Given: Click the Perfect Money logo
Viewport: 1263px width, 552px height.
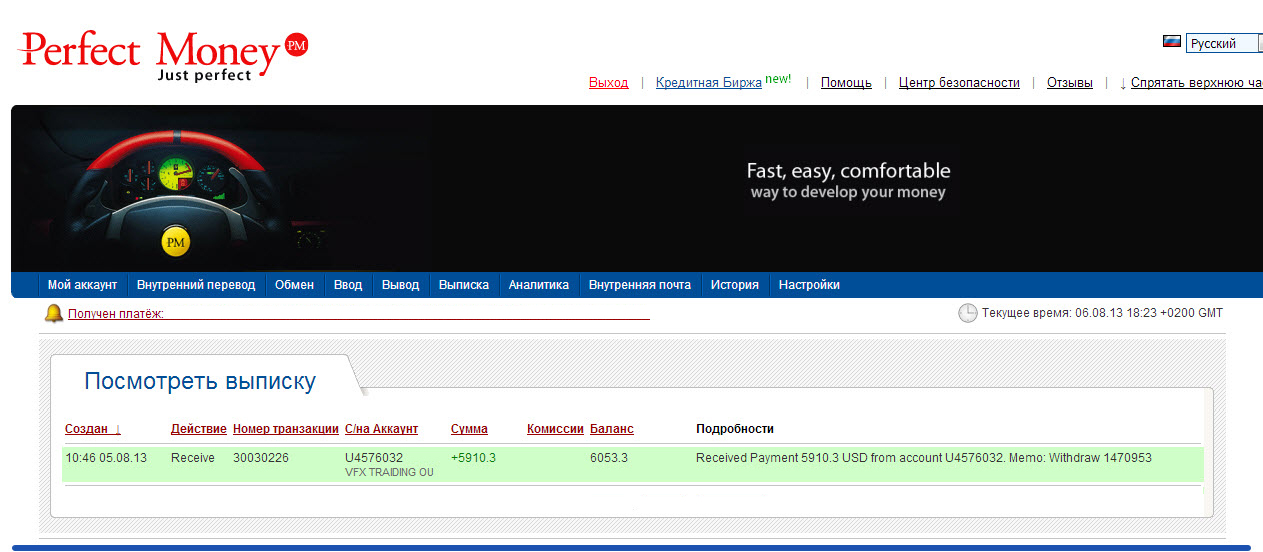Looking at the screenshot, I should (x=163, y=55).
